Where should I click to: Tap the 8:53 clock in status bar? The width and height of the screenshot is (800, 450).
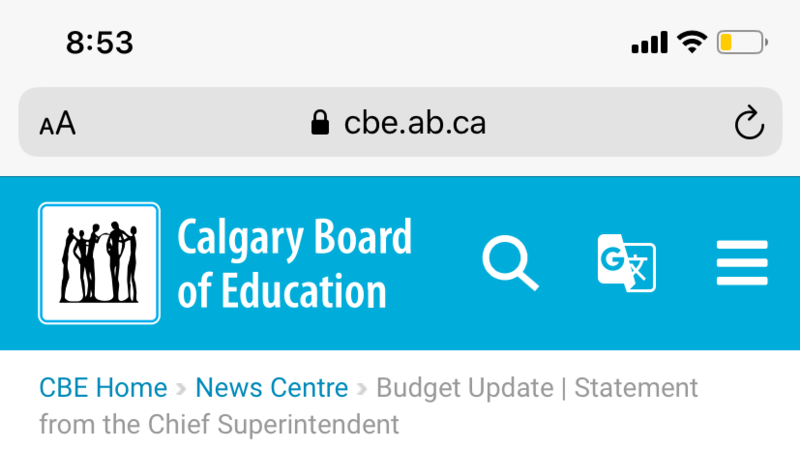click(x=99, y=42)
